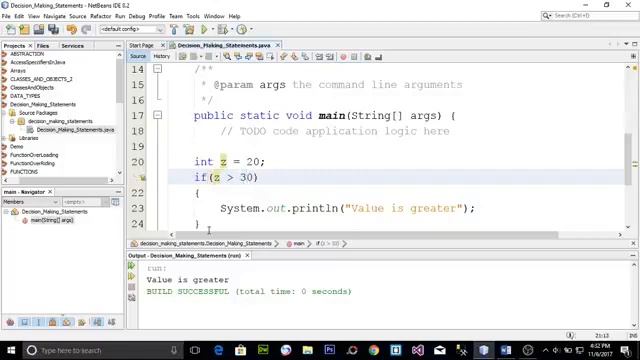The image size is (640, 360).
Task: Open the Debug menu
Action: pos(137,16)
